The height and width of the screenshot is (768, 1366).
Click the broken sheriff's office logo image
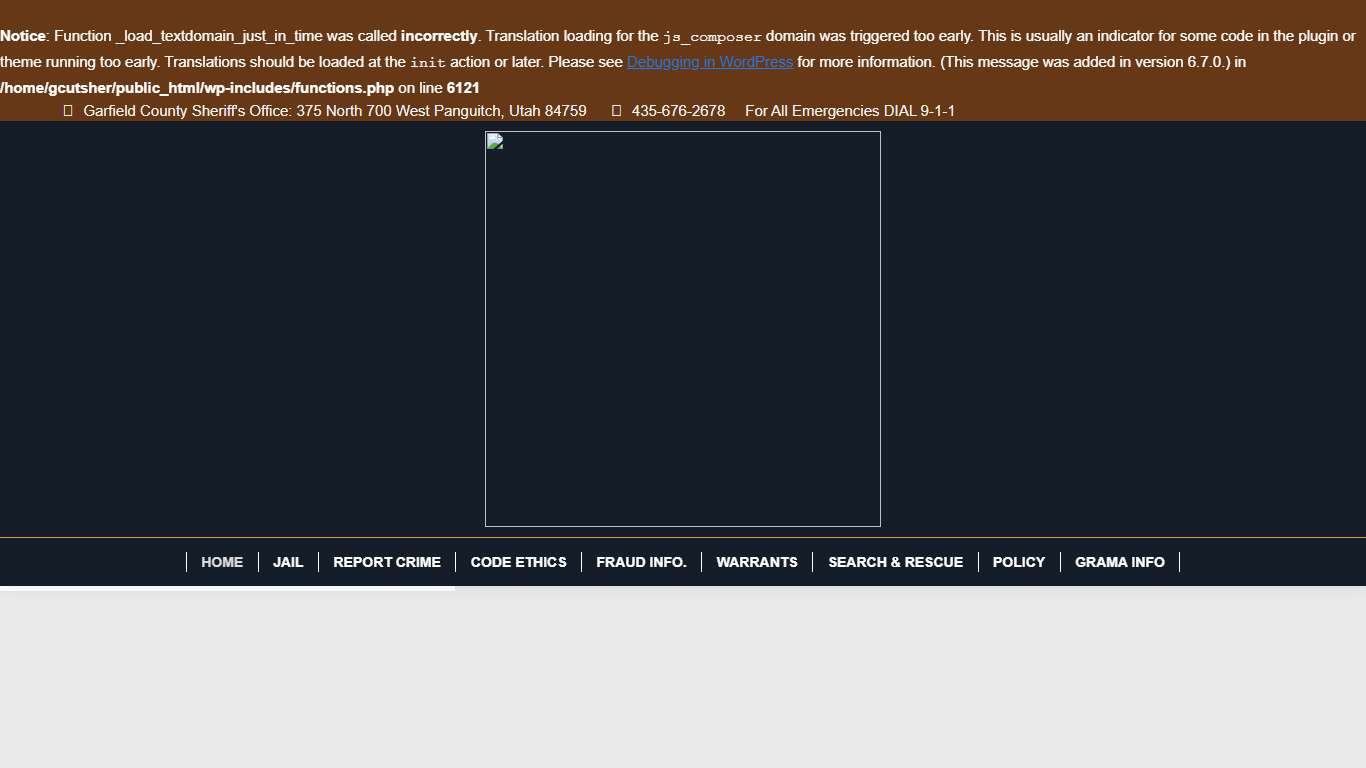coord(682,329)
